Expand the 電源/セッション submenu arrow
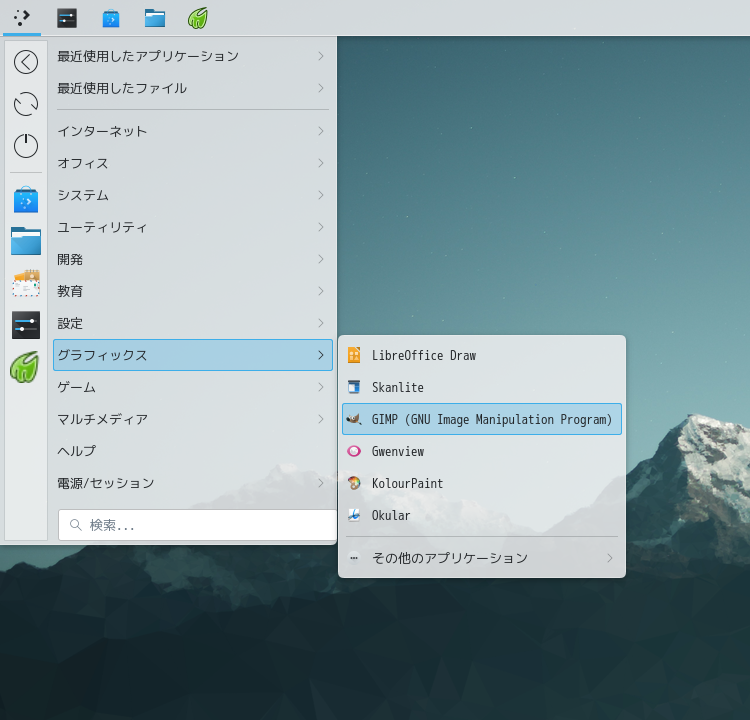The width and height of the screenshot is (750, 720). pos(321,483)
